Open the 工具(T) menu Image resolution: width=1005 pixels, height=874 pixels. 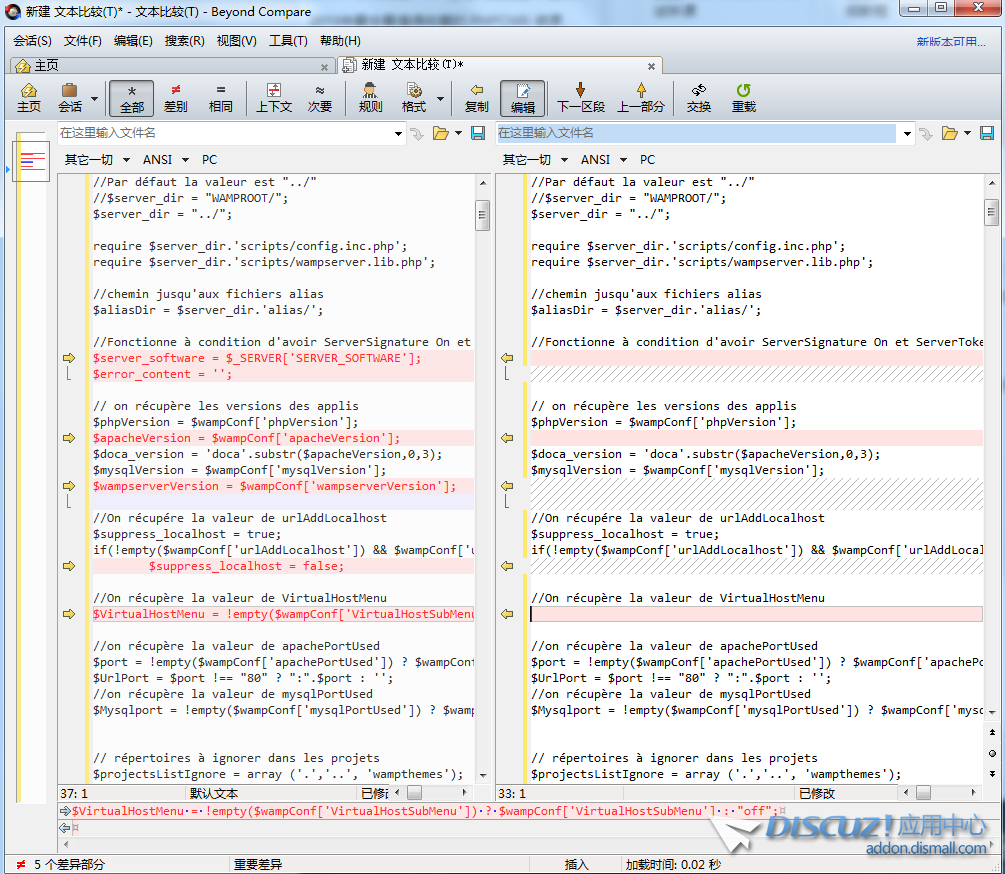pyautogui.click(x=288, y=41)
